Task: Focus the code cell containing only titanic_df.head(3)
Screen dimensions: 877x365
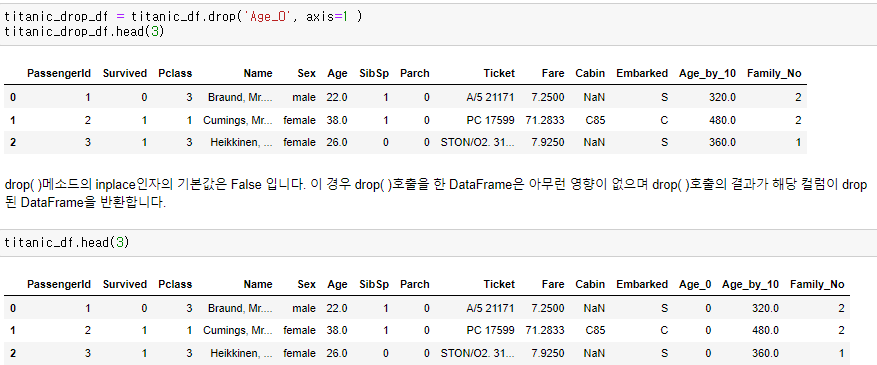Action: [x=438, y=243]
